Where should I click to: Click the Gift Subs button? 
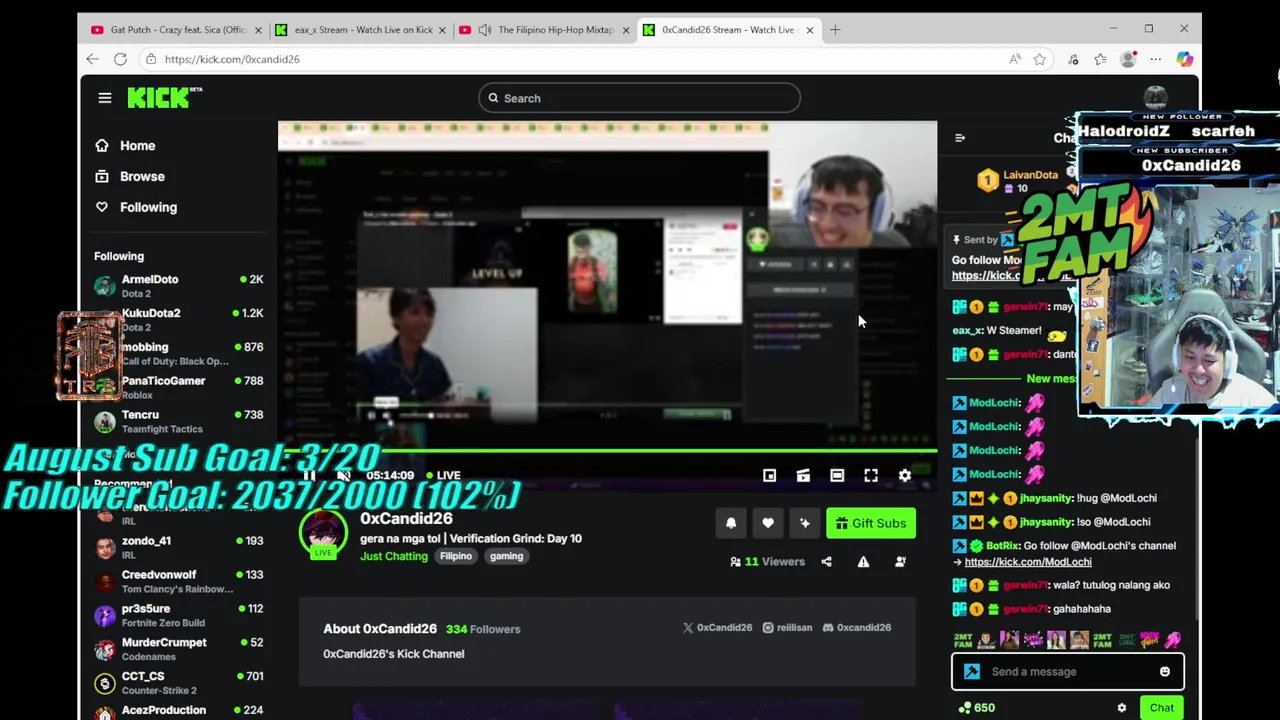(871, 523)
